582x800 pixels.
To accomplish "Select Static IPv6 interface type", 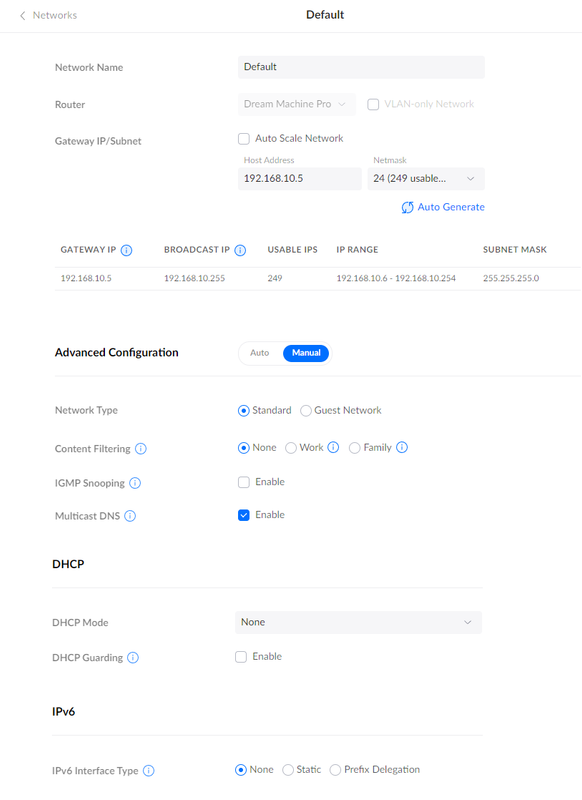I will [288, 770].
